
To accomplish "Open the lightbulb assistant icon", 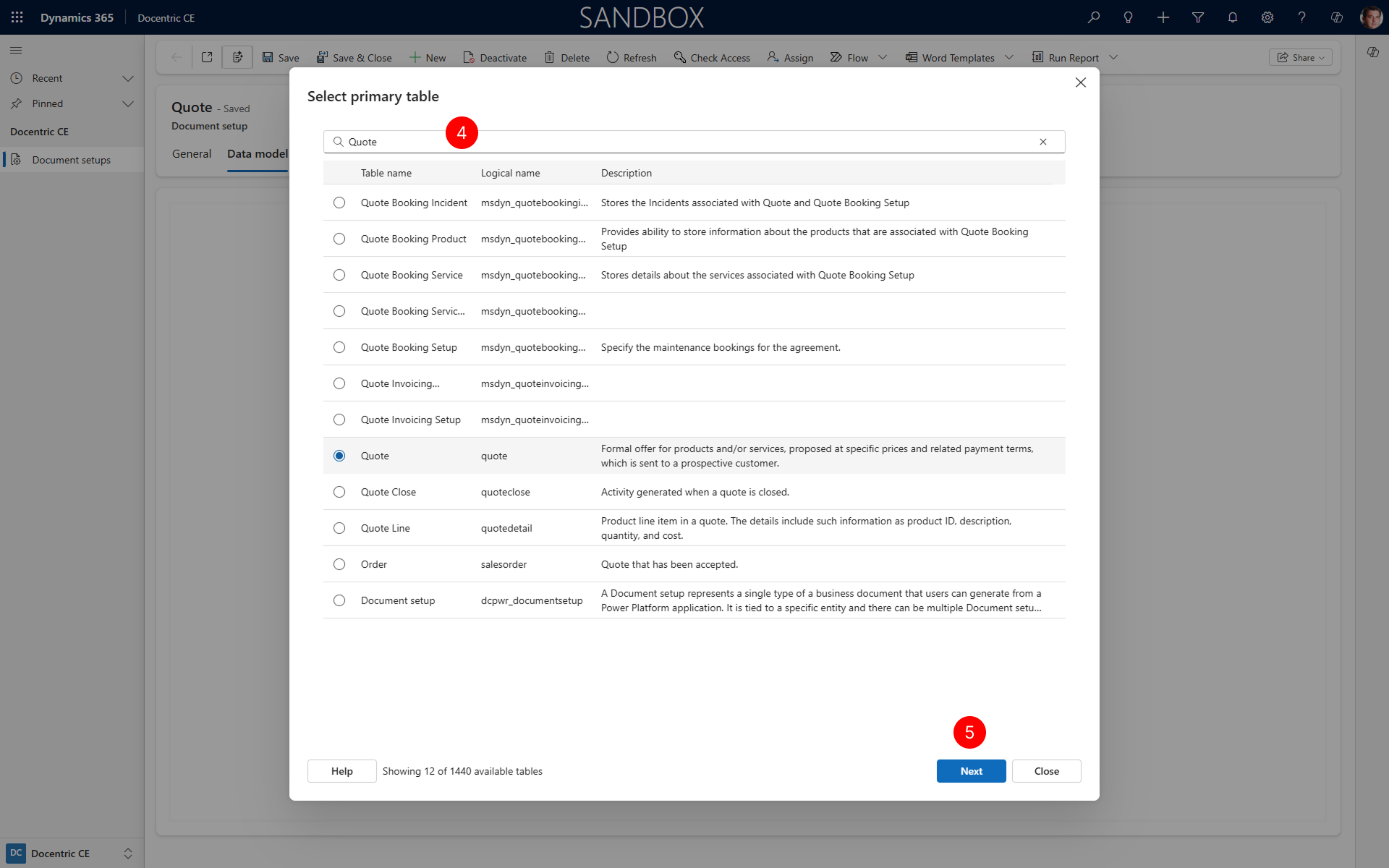I will click(x=1129, y=17).
